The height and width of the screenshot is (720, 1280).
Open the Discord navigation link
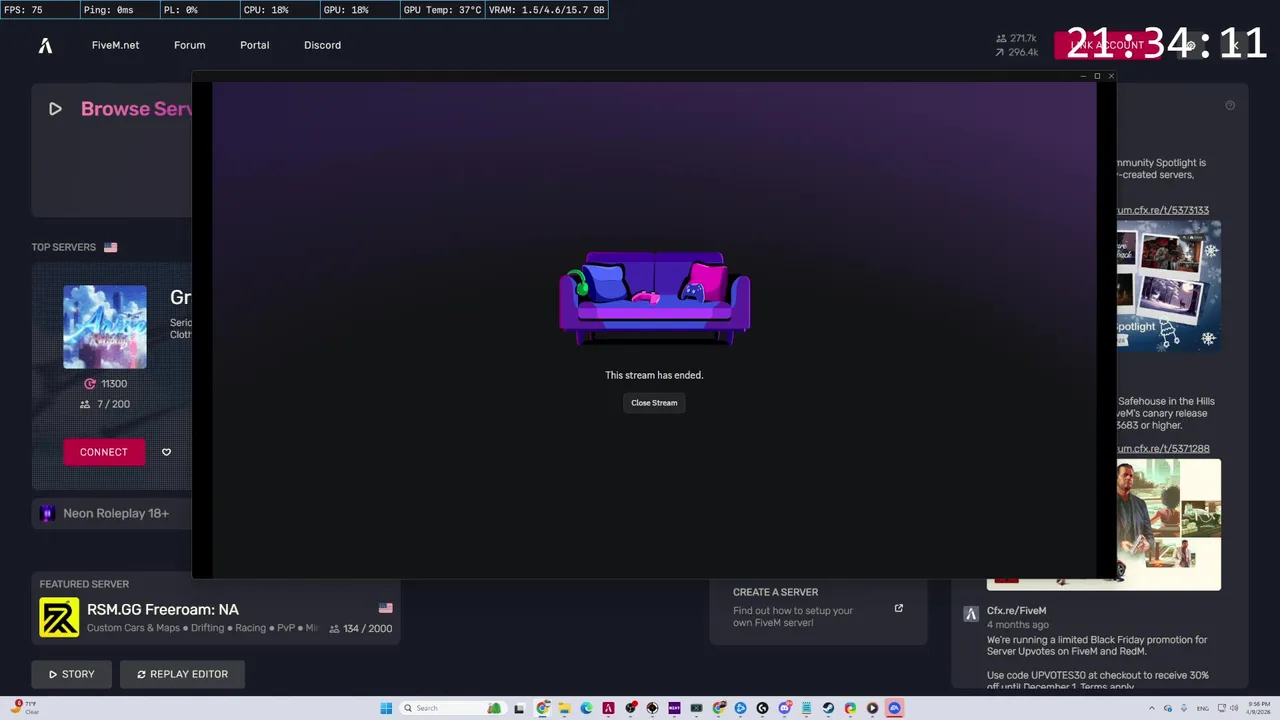322,45
